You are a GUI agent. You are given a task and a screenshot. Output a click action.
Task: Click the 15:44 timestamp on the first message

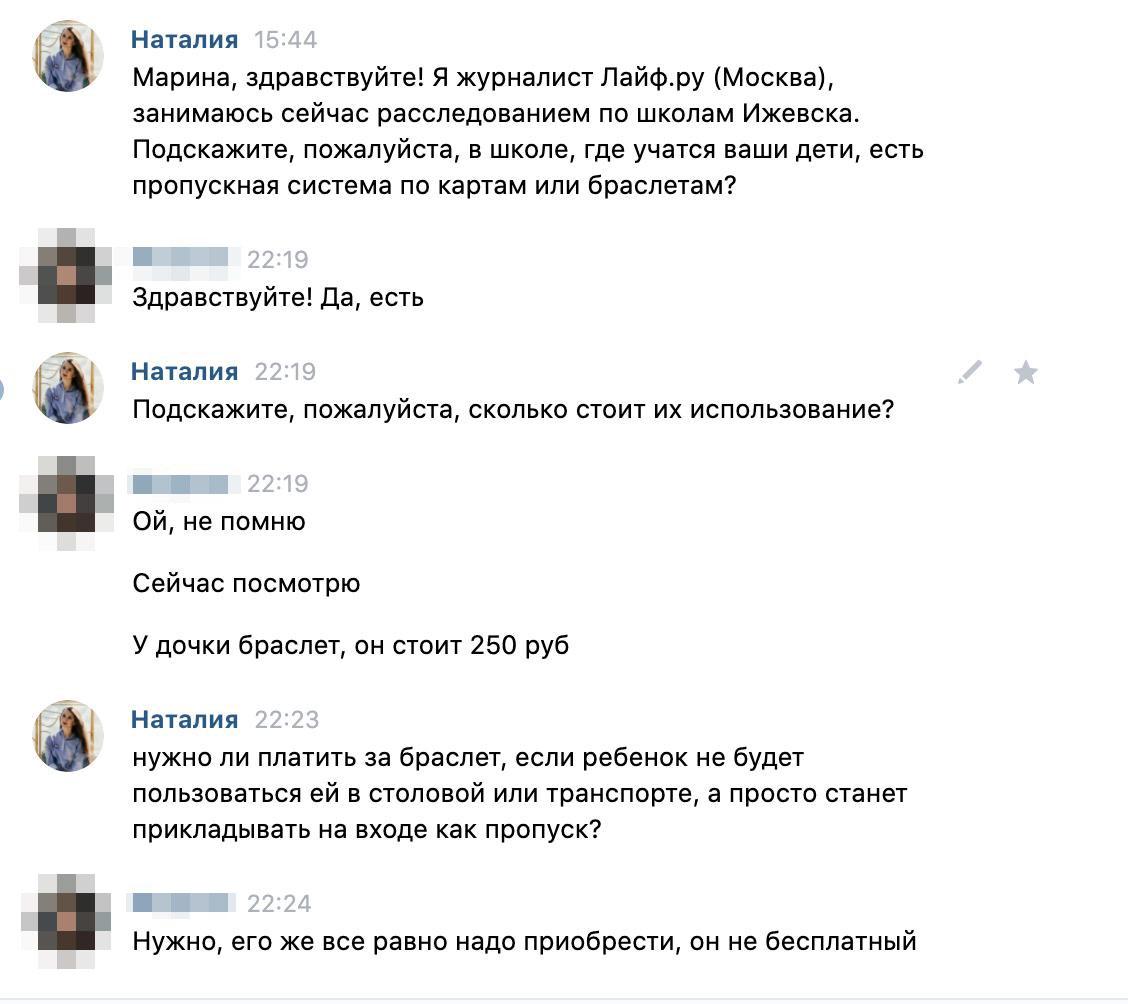(x=286, y=40)
